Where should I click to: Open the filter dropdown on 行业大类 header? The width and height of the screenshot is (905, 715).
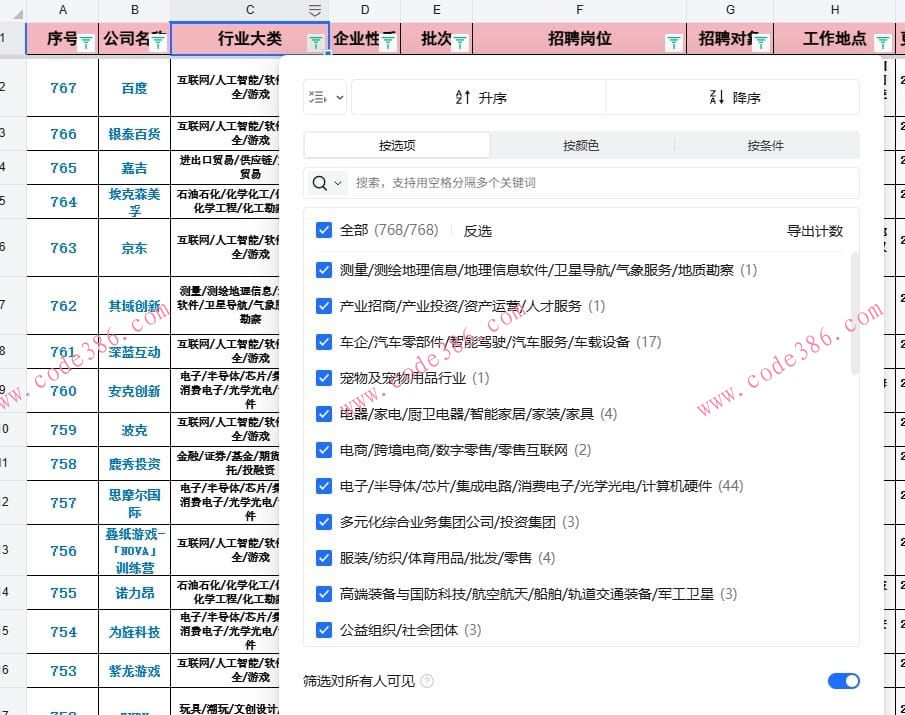(x=317, y=39)
